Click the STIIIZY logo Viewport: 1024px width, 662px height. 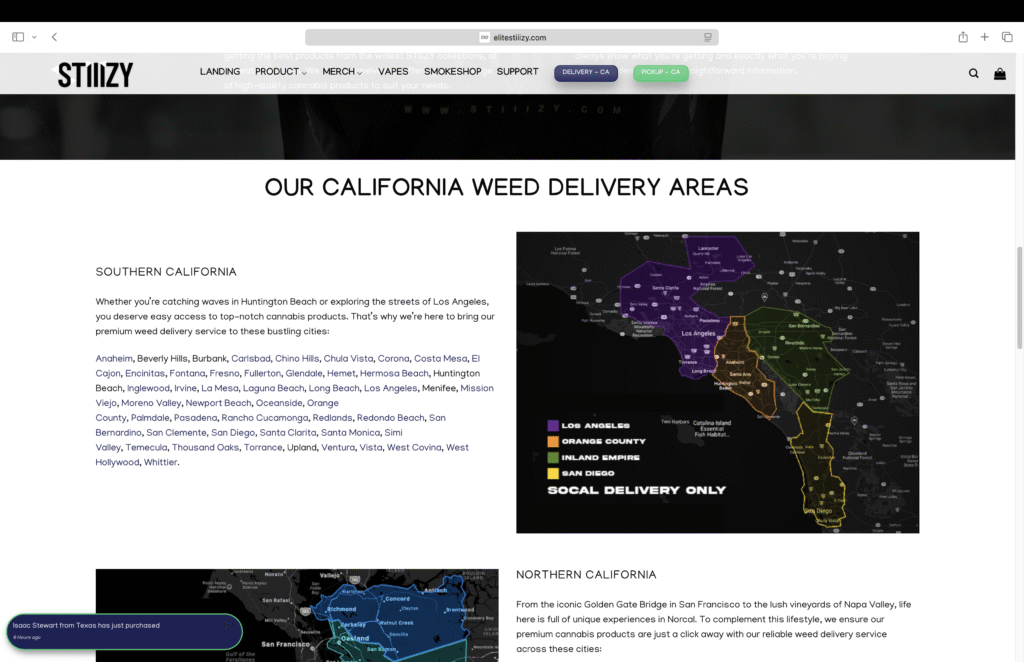(95, 74)
